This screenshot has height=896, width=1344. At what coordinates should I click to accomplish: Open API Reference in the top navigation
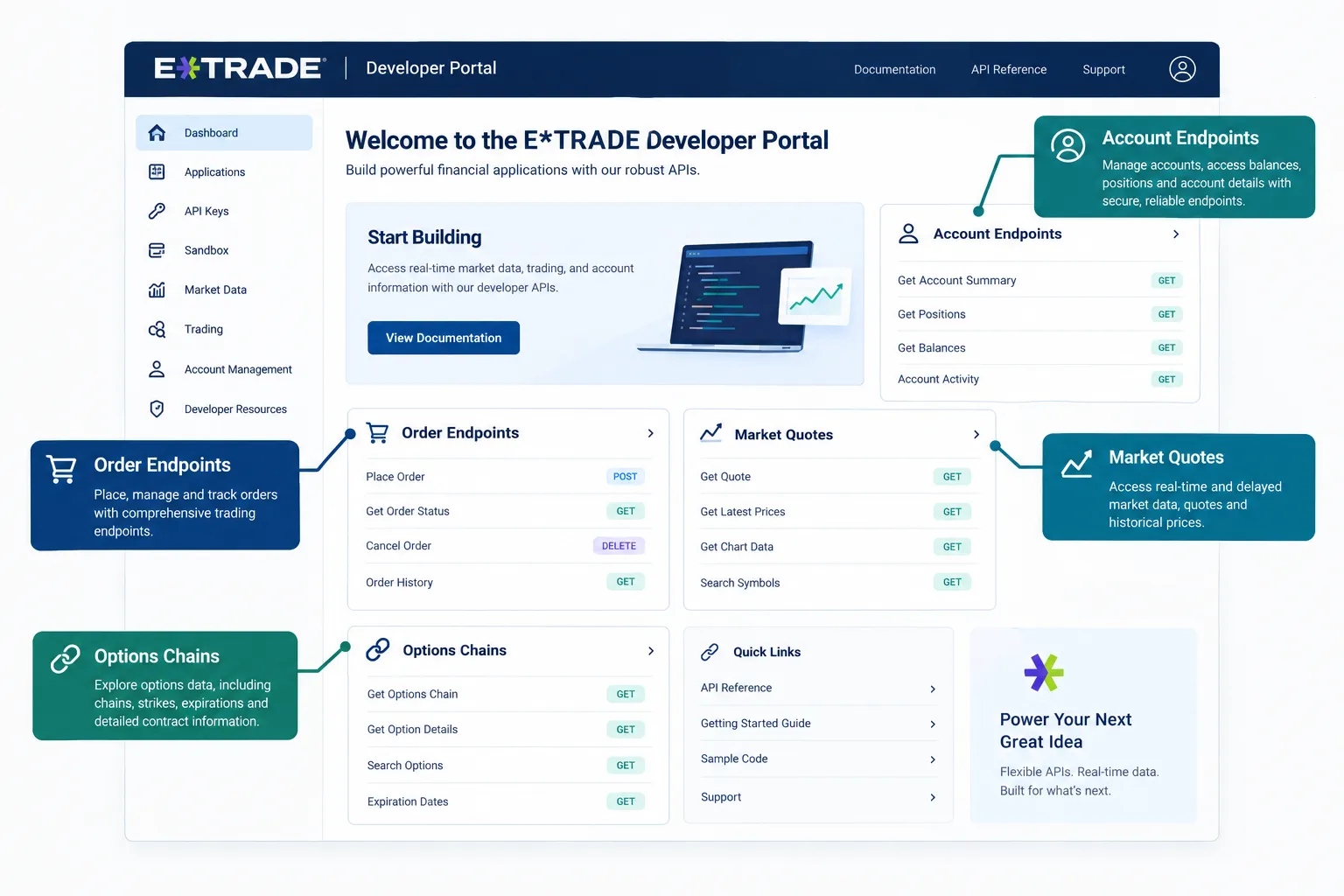tap(1009, 69)
